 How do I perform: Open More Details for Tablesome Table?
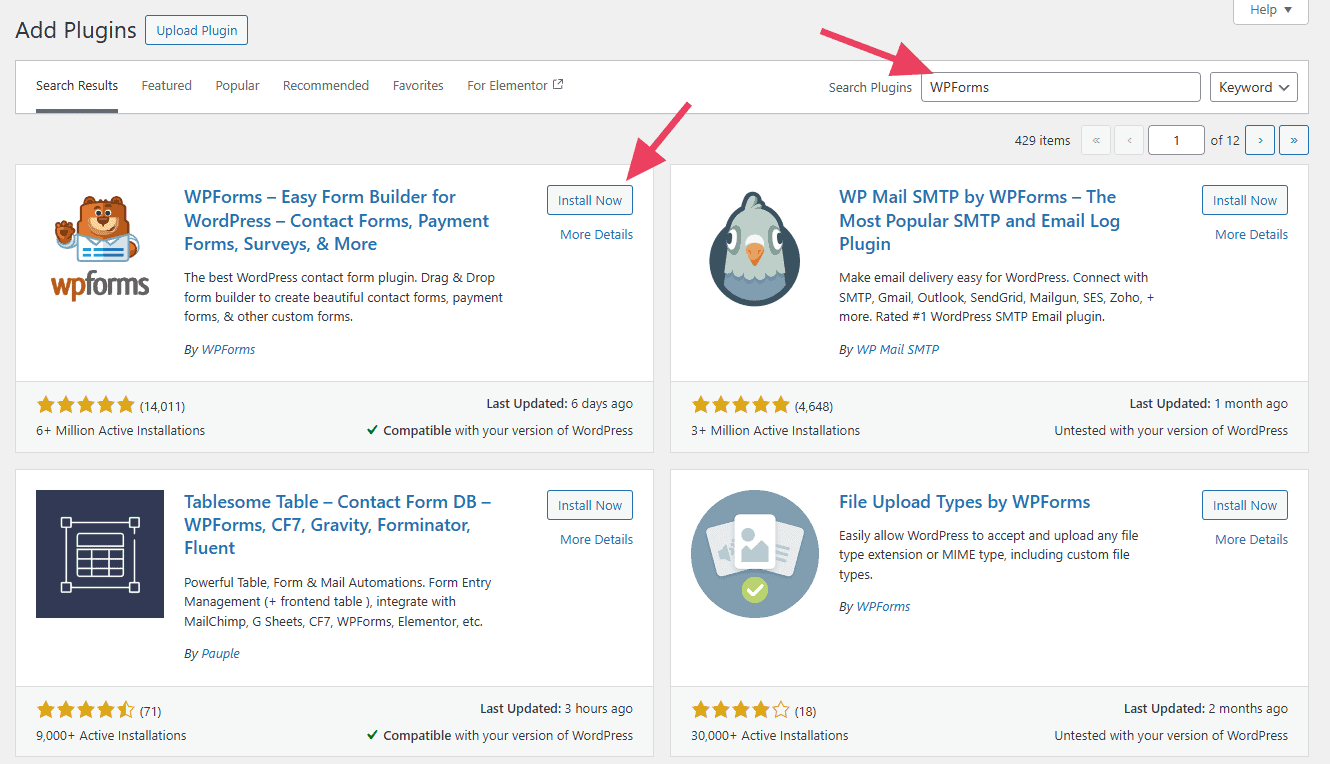click(596, 540)
